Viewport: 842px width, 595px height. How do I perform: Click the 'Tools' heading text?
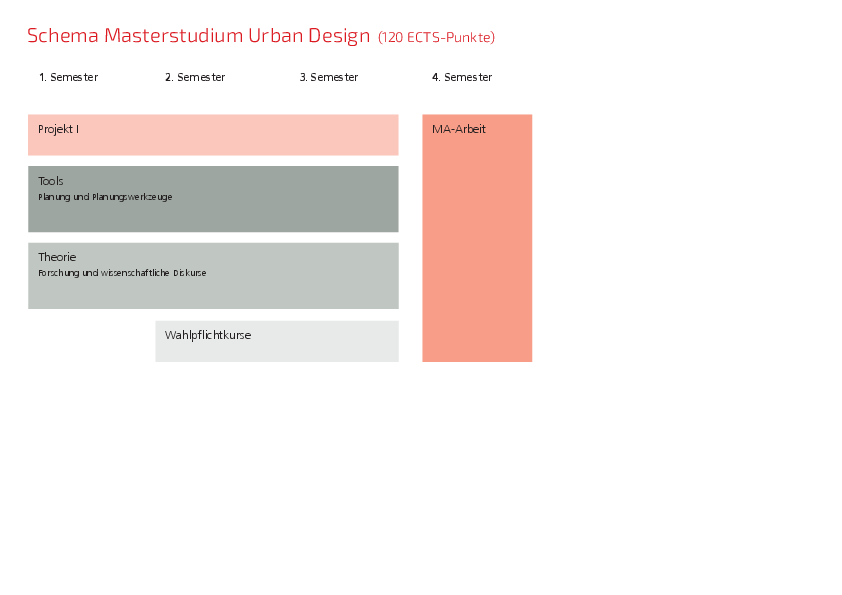point(51,181)
